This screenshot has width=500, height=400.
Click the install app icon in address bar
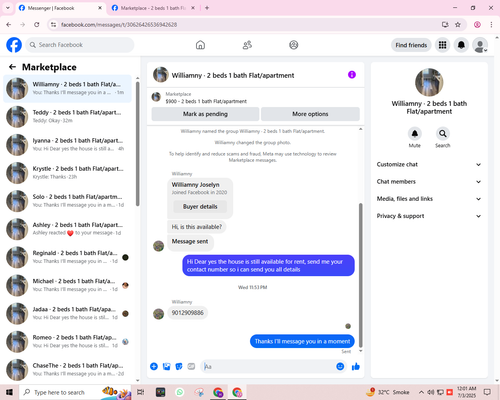coord(445,24)
